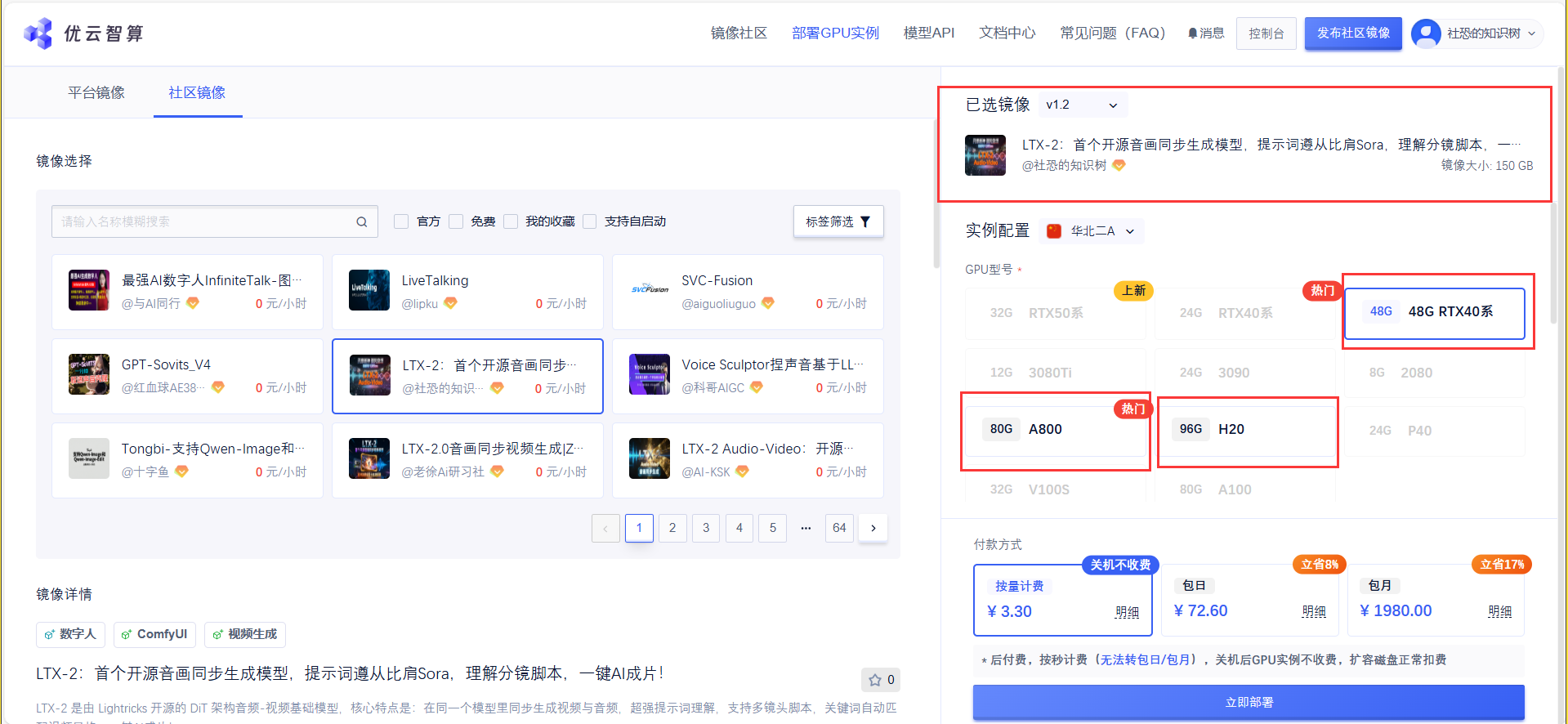Select the 48G RTX40系 GPU option
This screenshot has height=724, width=1568.
pos(1435,313)
